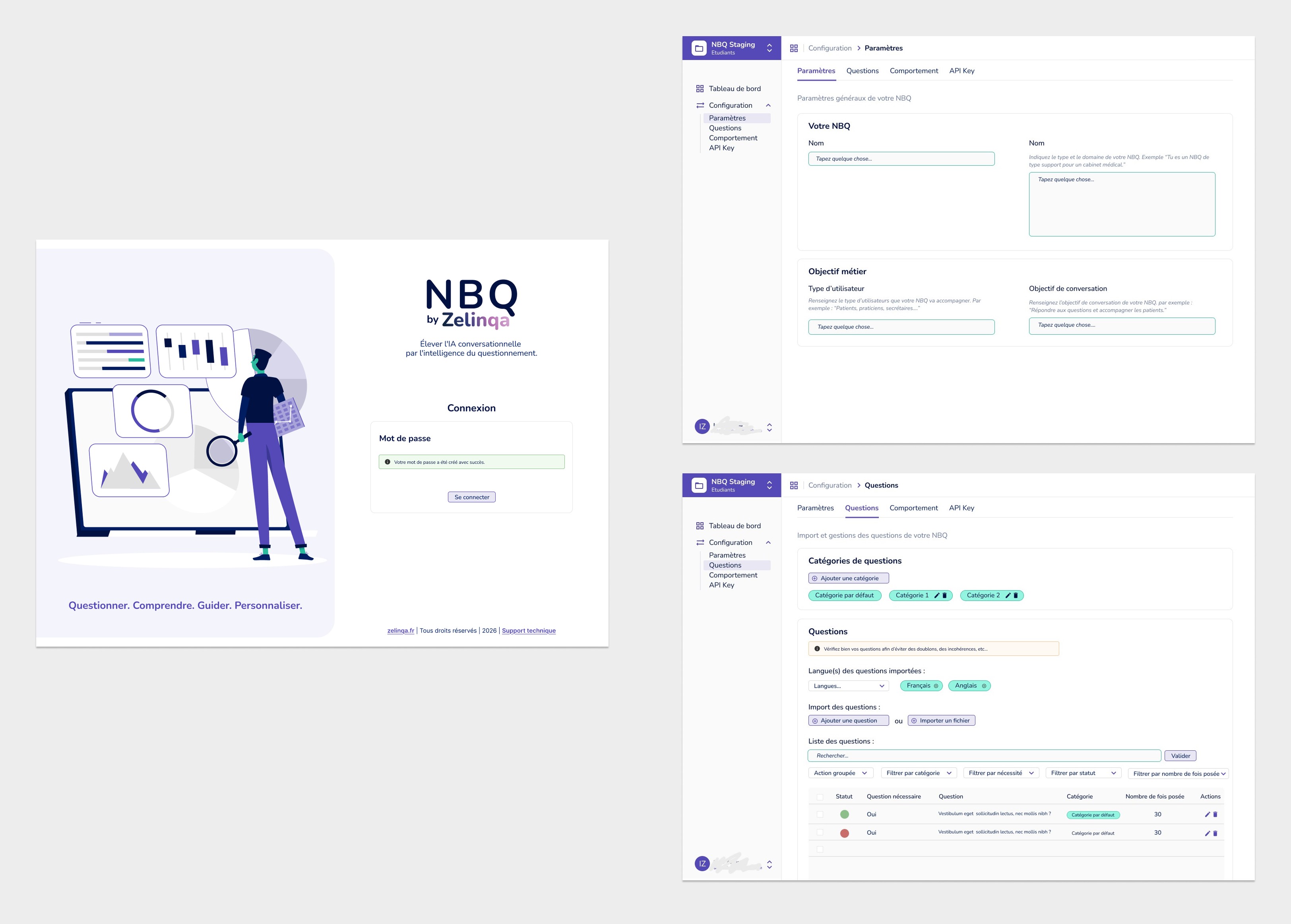The width and height of the screenshot is (1291, 924).
Task: Edit the question with green status
Action: 1208,814
